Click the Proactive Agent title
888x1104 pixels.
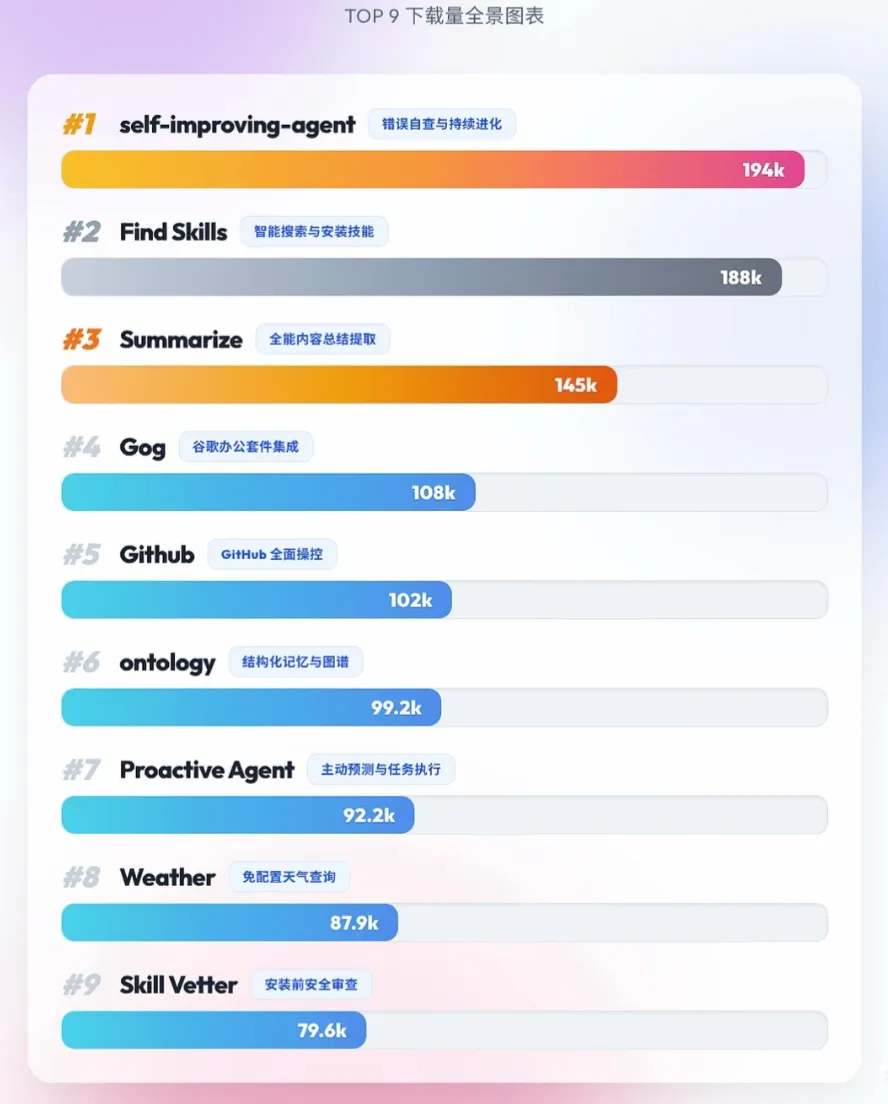coord(207,770)
